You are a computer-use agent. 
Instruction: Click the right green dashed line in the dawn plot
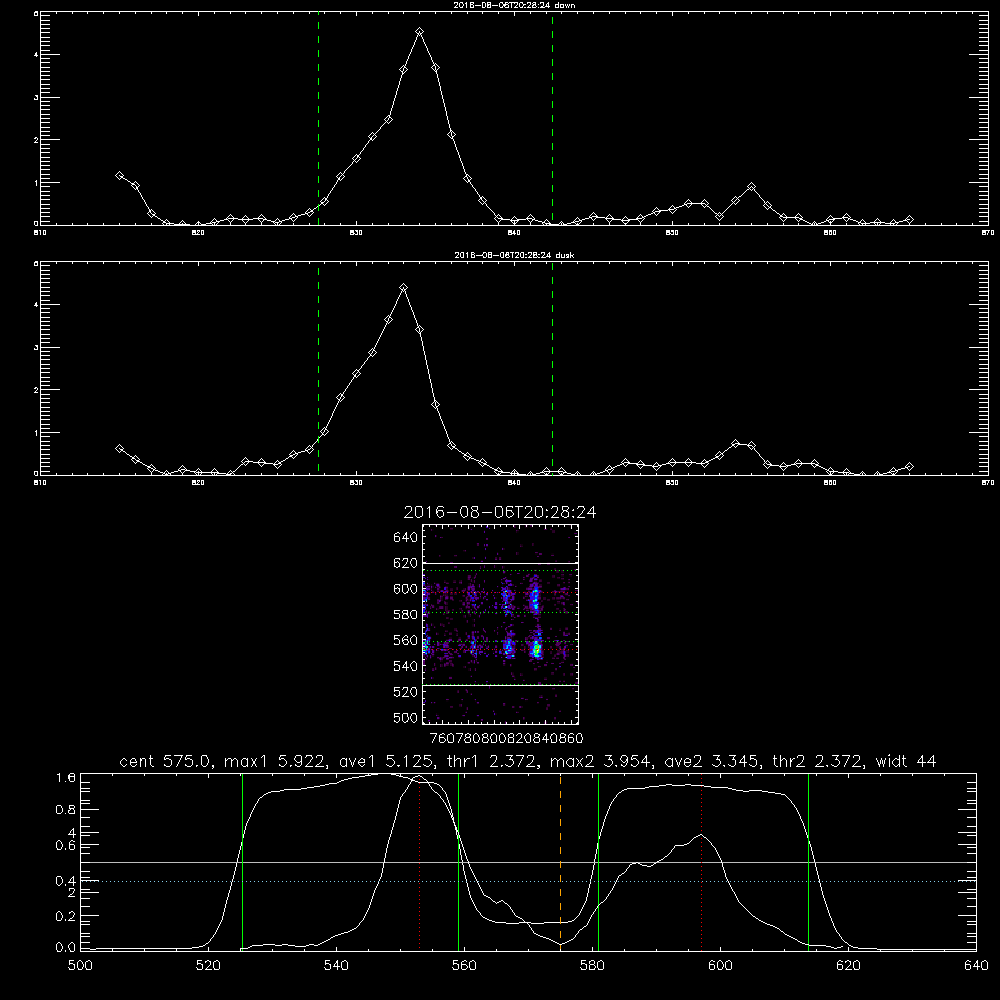point(552,118)
